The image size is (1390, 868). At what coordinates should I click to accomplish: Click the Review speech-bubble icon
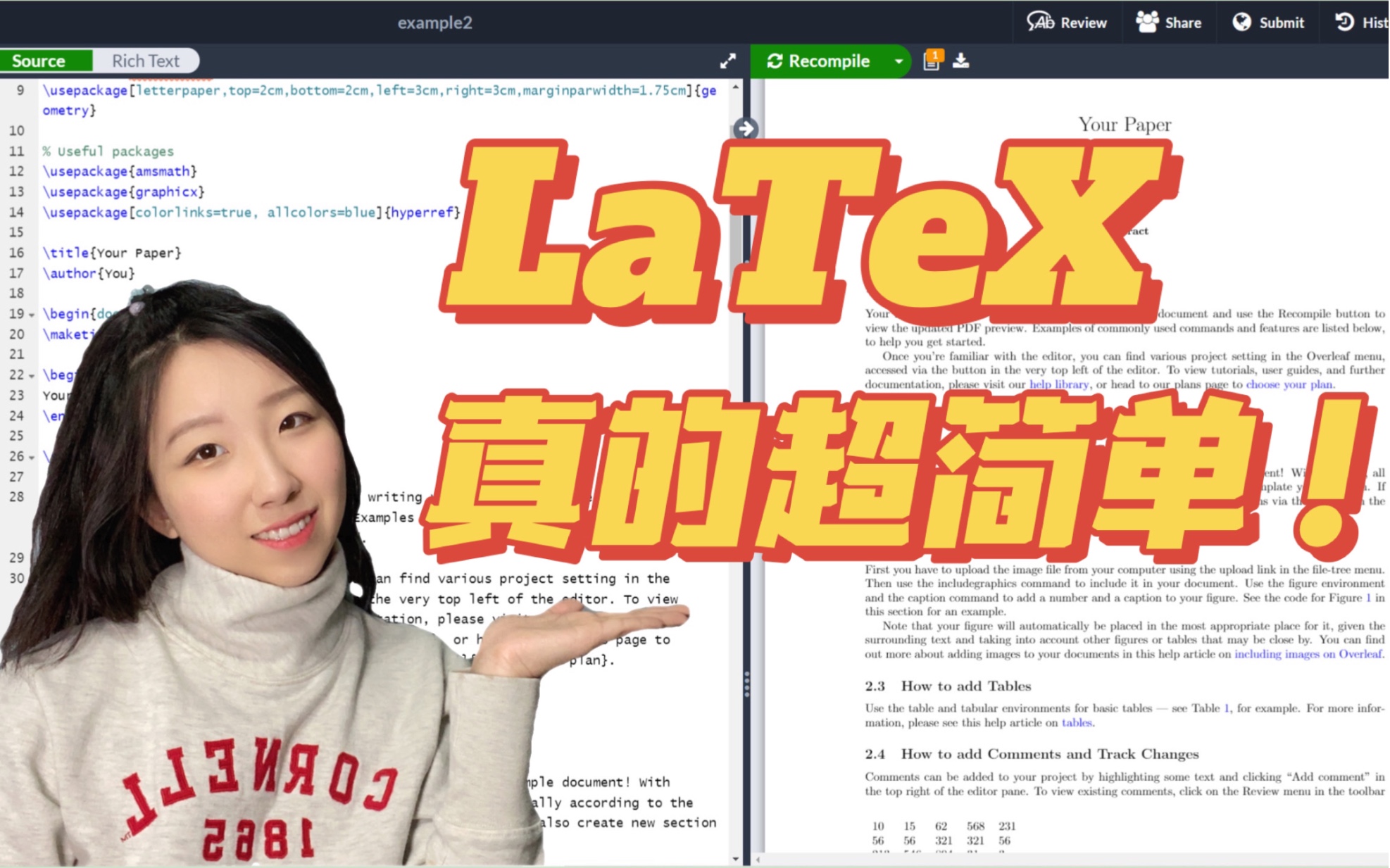(x=1040, y=22)
